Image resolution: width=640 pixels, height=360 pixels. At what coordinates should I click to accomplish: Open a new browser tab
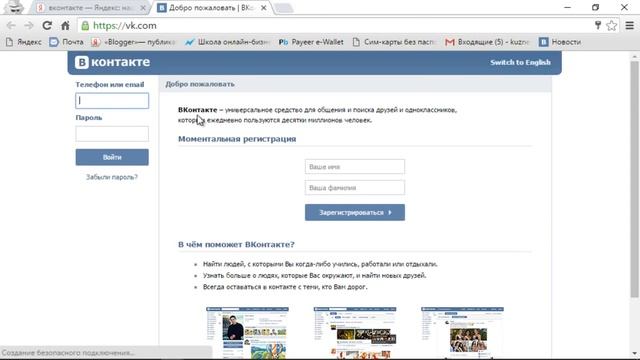click(x=283, y=8)
